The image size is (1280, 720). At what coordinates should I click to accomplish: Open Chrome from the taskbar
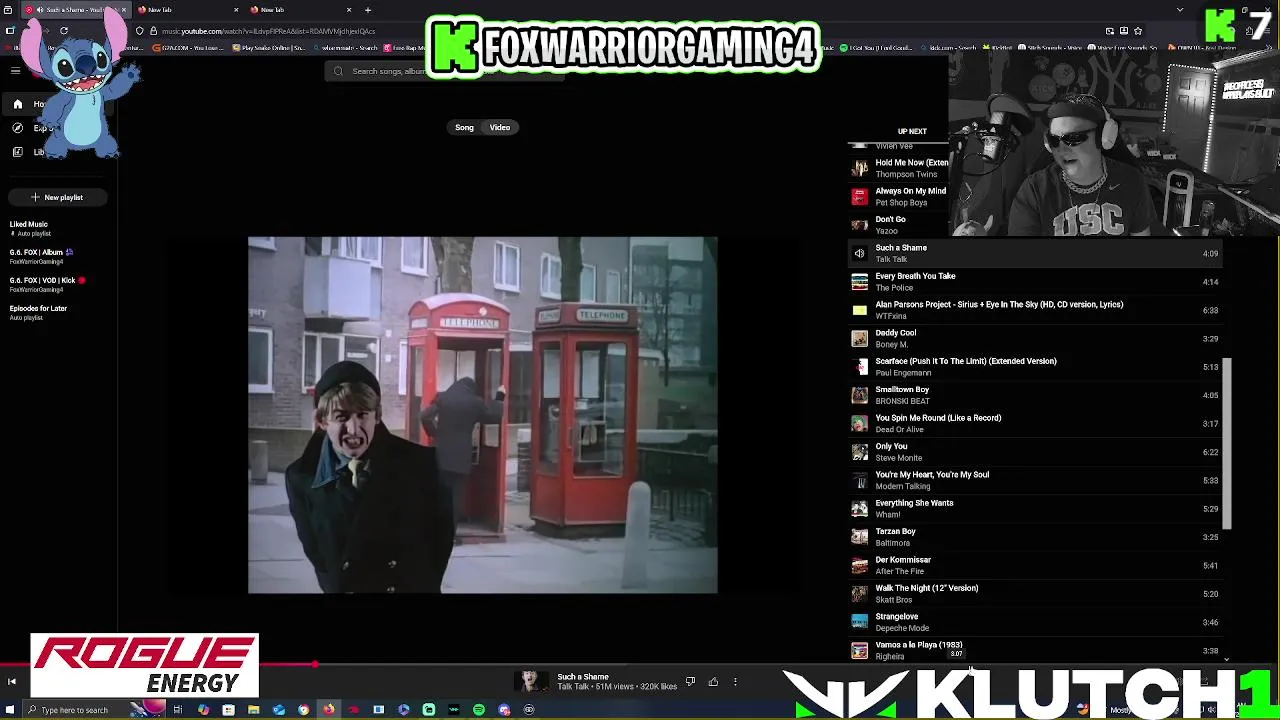304,710
